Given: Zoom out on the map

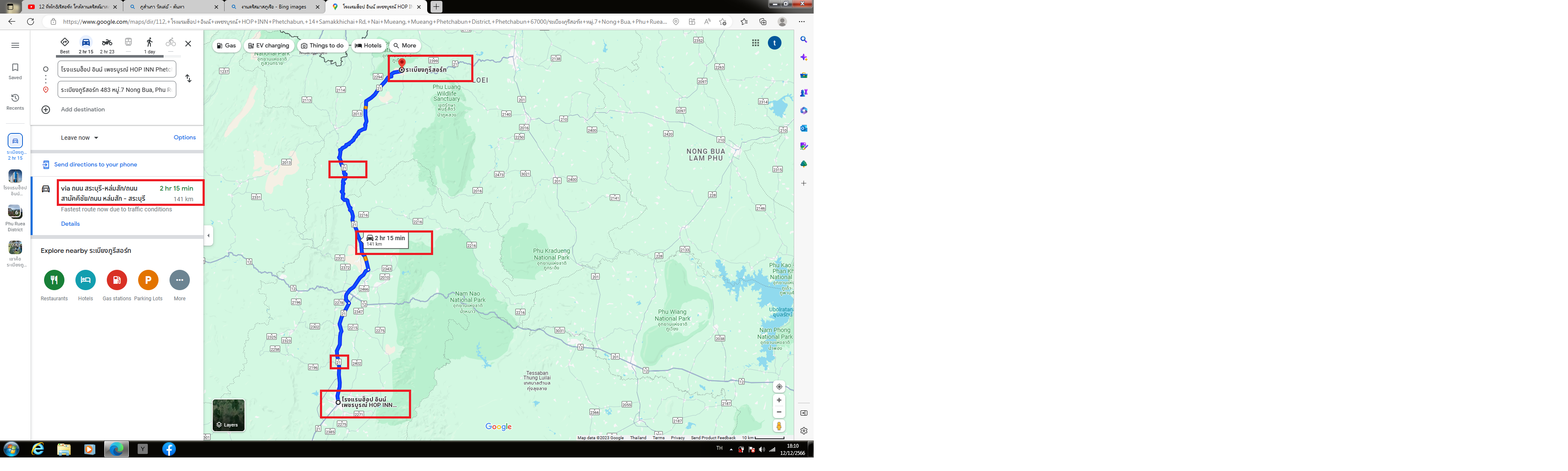Looking at the screenshot, I should (779, 412).
